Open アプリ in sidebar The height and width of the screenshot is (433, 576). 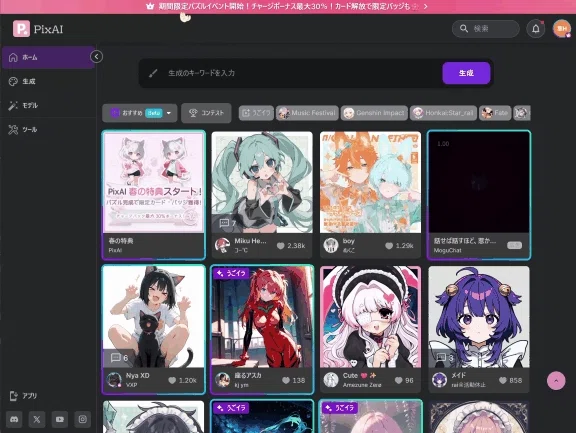pos(48,396)
